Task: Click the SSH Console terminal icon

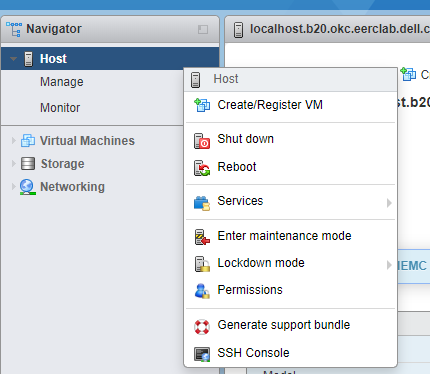Action: (202, 354)
